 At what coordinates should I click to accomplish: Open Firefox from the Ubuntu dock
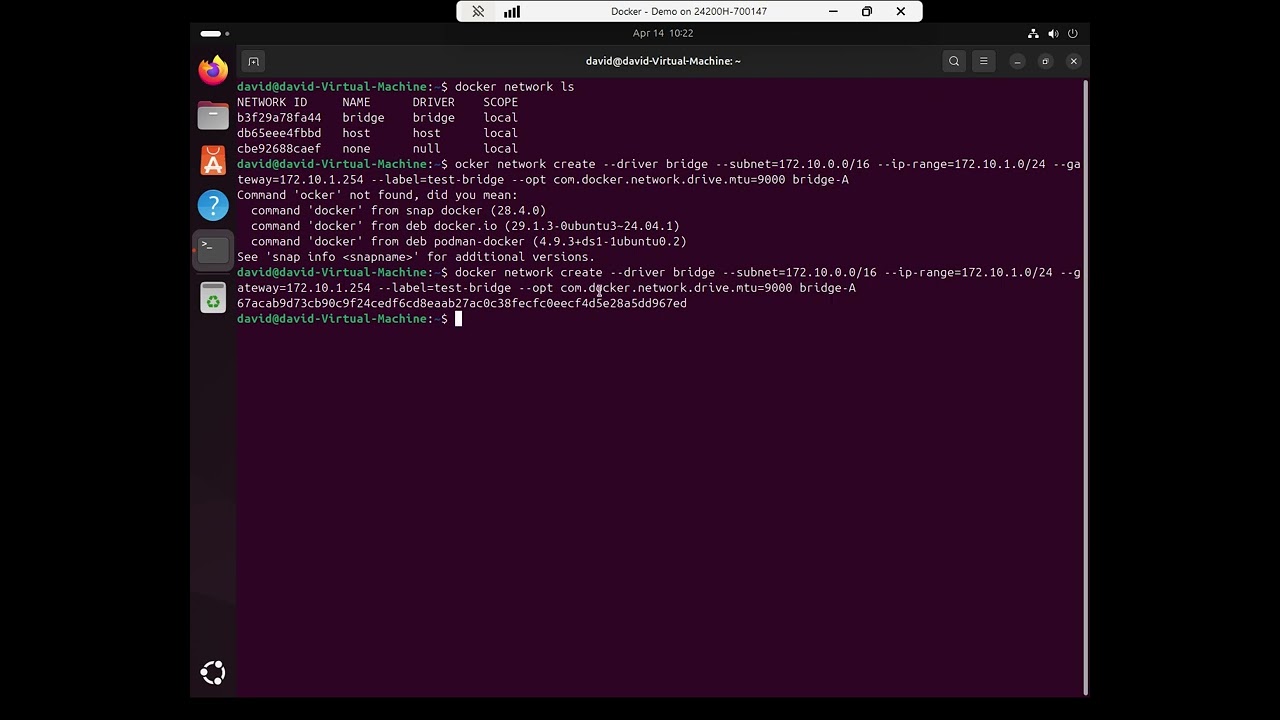(x=213, y=70)
